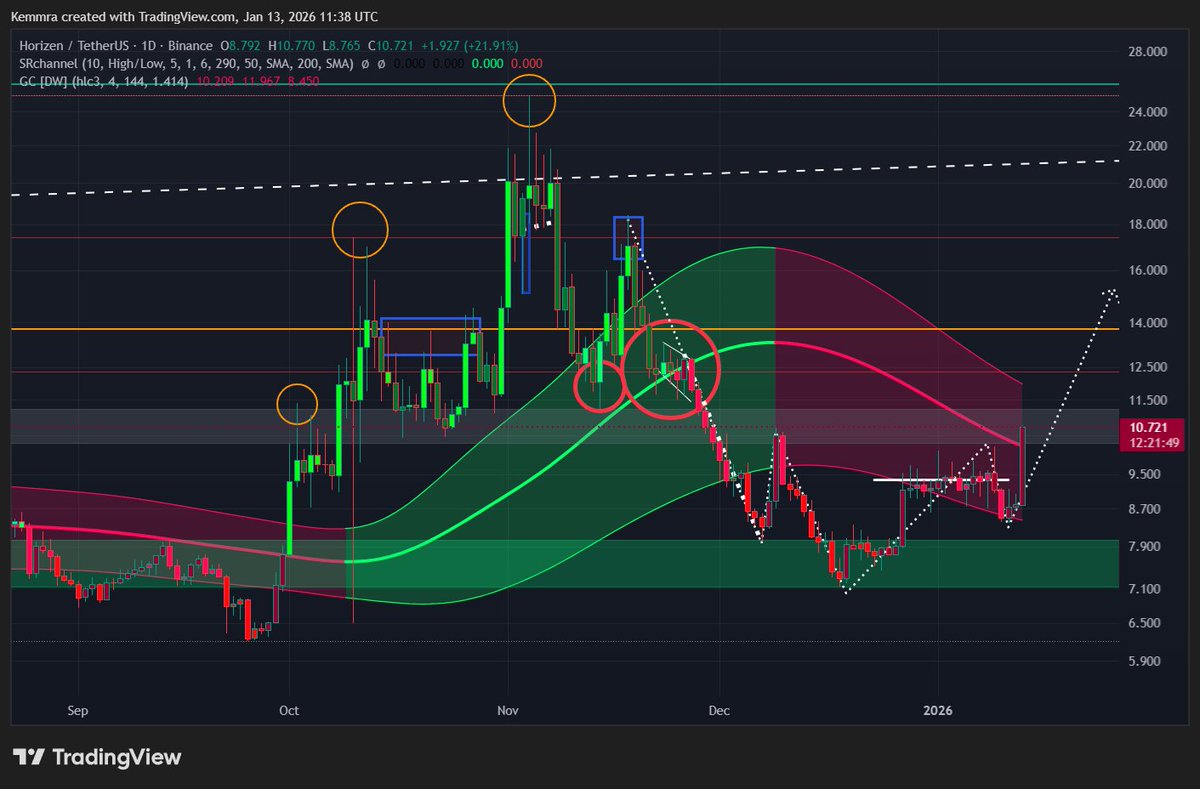Click the GC value 10.209
This screenshot has width=1200, height=789.
[217, 82]
